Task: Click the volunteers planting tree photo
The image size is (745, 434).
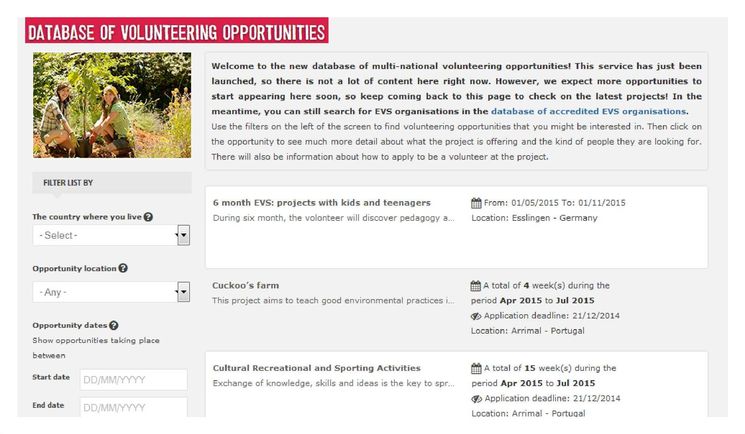Action: tap(112, 105)
